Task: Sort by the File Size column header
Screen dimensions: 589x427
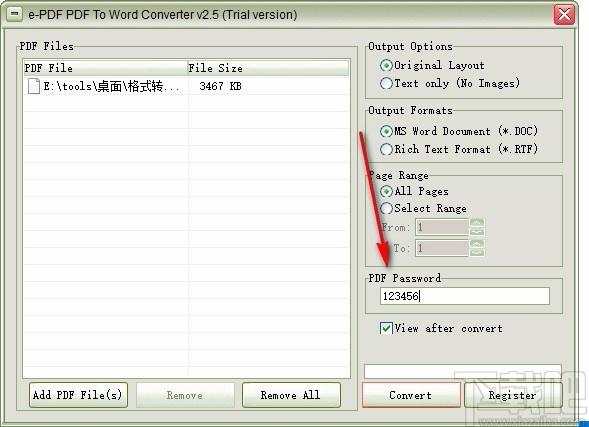Action: [x=268, y=68]
